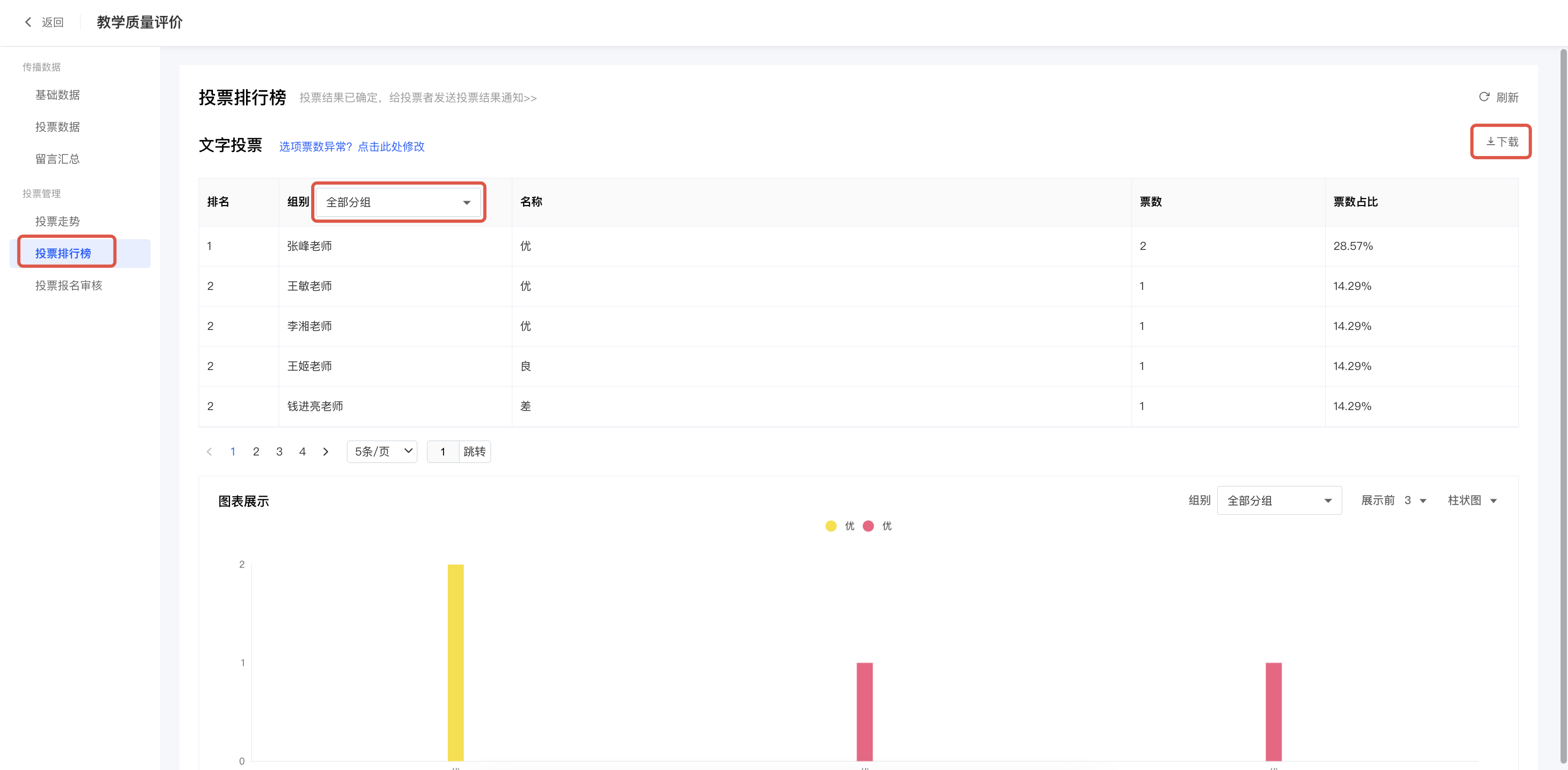Viewport: 1568px width, 770px height.
Task: Toggle the red 优 legend marker
Action: pos(869,526)
